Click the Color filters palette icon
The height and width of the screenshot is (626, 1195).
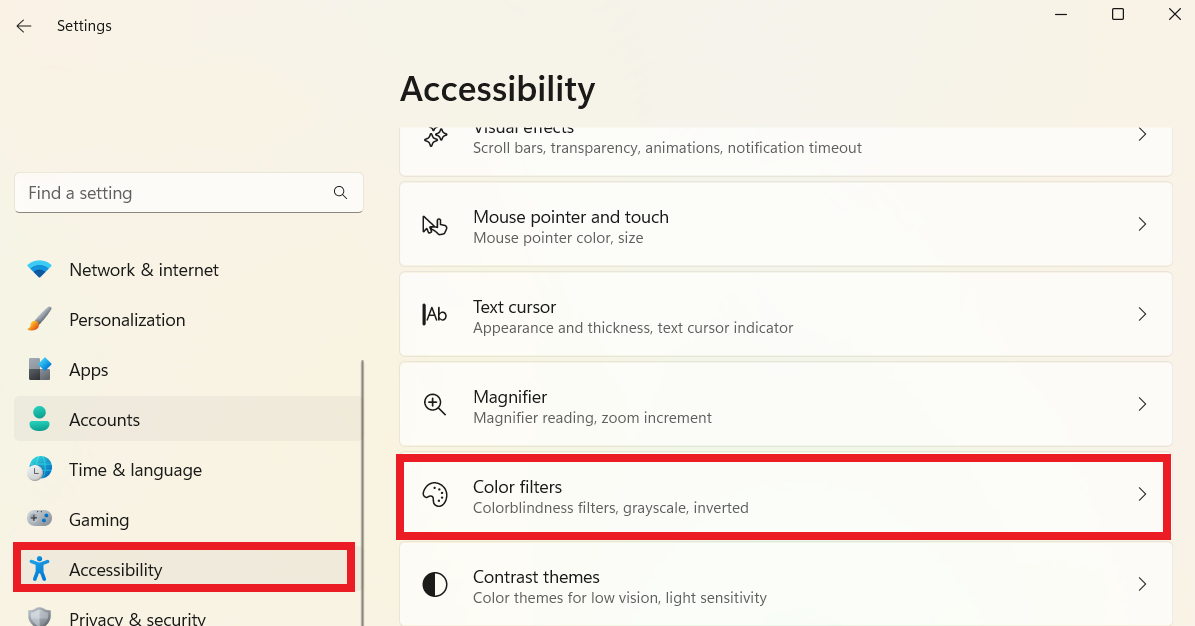(435, 495)
